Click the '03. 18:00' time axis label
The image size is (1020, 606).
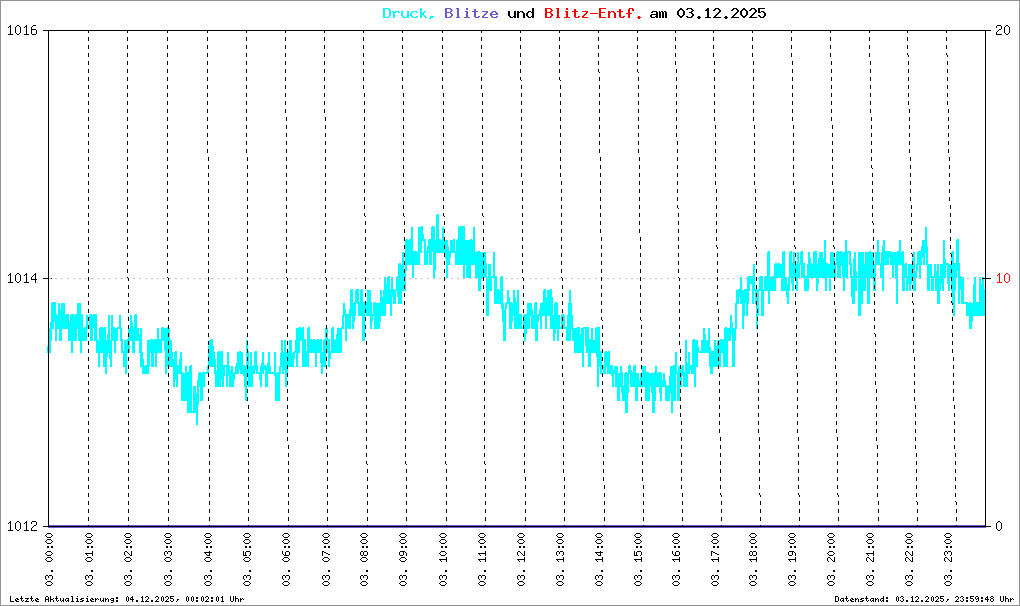(753, 560)
